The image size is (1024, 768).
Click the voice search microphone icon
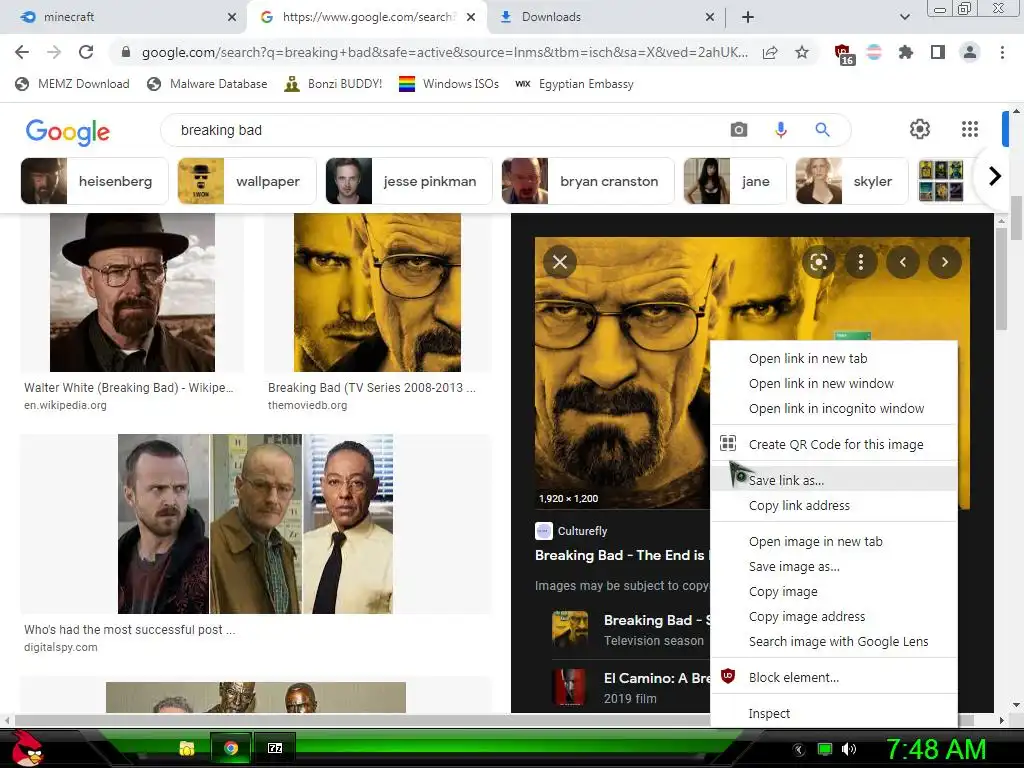click(x=780, y=130)
